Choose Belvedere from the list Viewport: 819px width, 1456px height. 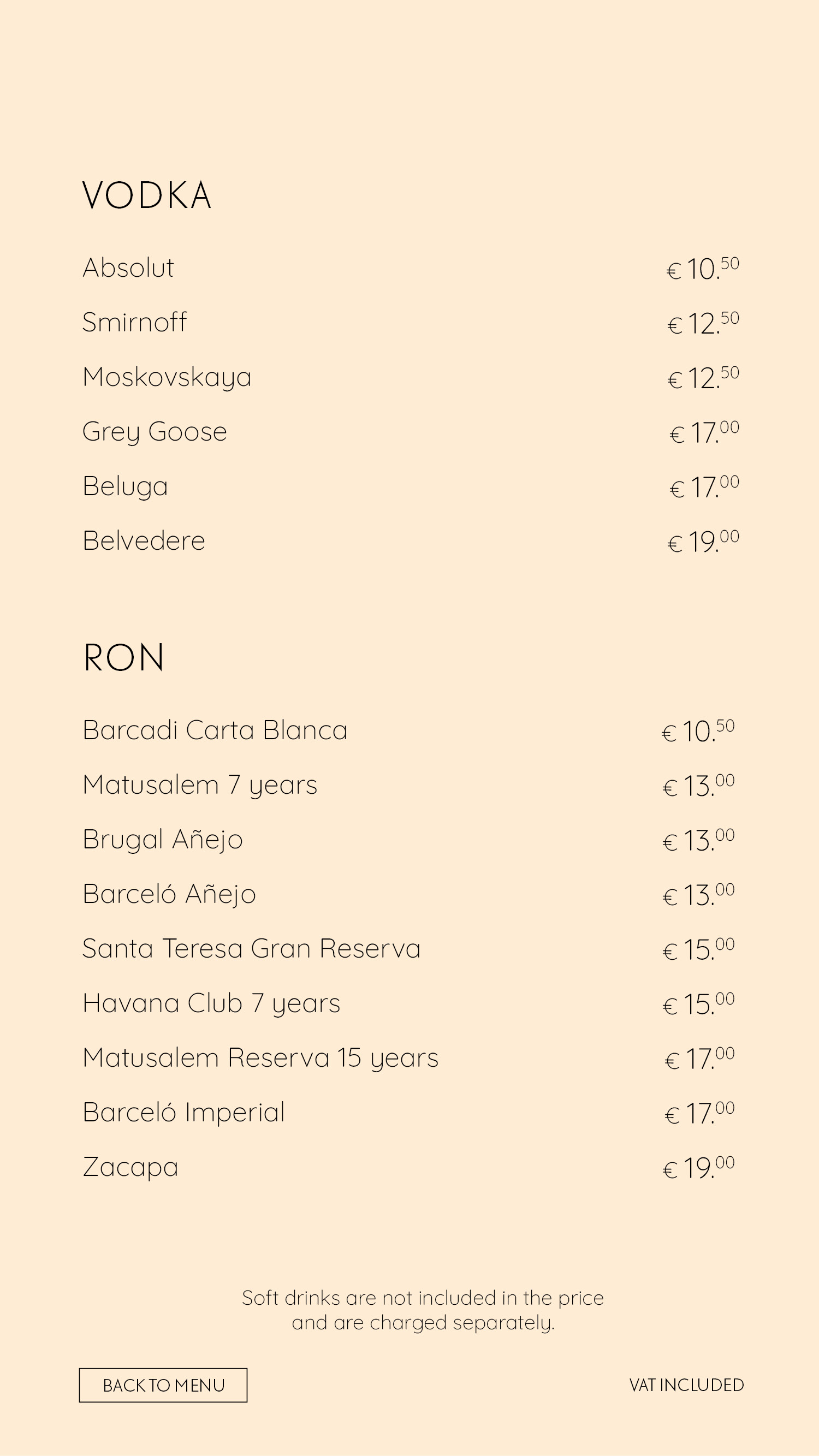pos(144,541)
